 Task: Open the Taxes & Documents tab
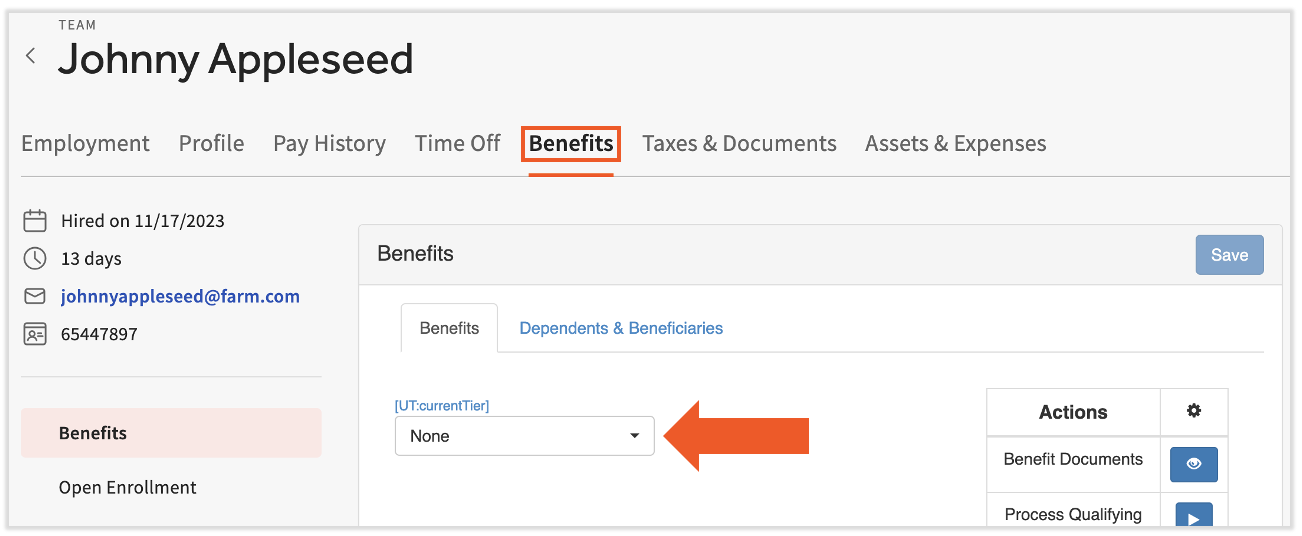(x=739, y=144)
